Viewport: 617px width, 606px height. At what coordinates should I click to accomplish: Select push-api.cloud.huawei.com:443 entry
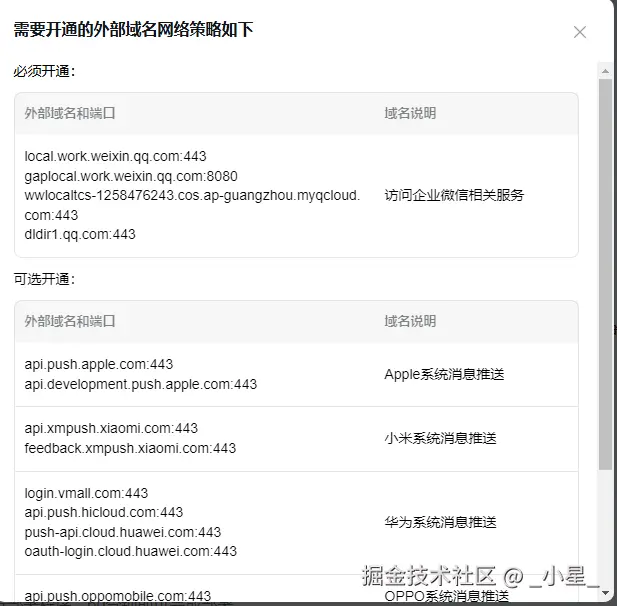pyautogui.click(x=123, y=532)
